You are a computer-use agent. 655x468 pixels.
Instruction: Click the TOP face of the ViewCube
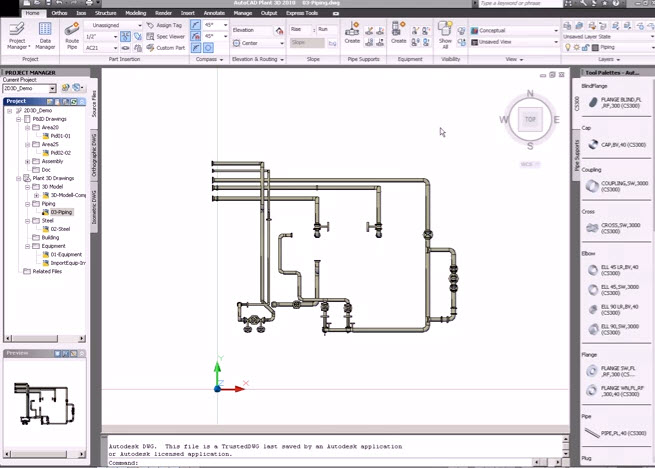click(530, 120)
